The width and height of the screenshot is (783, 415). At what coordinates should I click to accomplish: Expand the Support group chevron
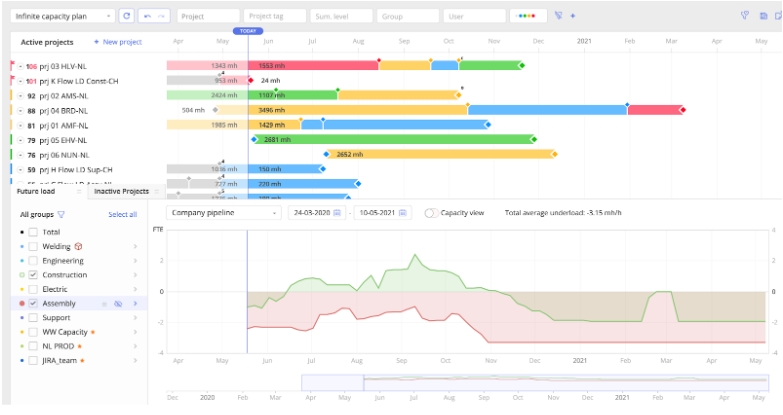click(x=135, y=317)
